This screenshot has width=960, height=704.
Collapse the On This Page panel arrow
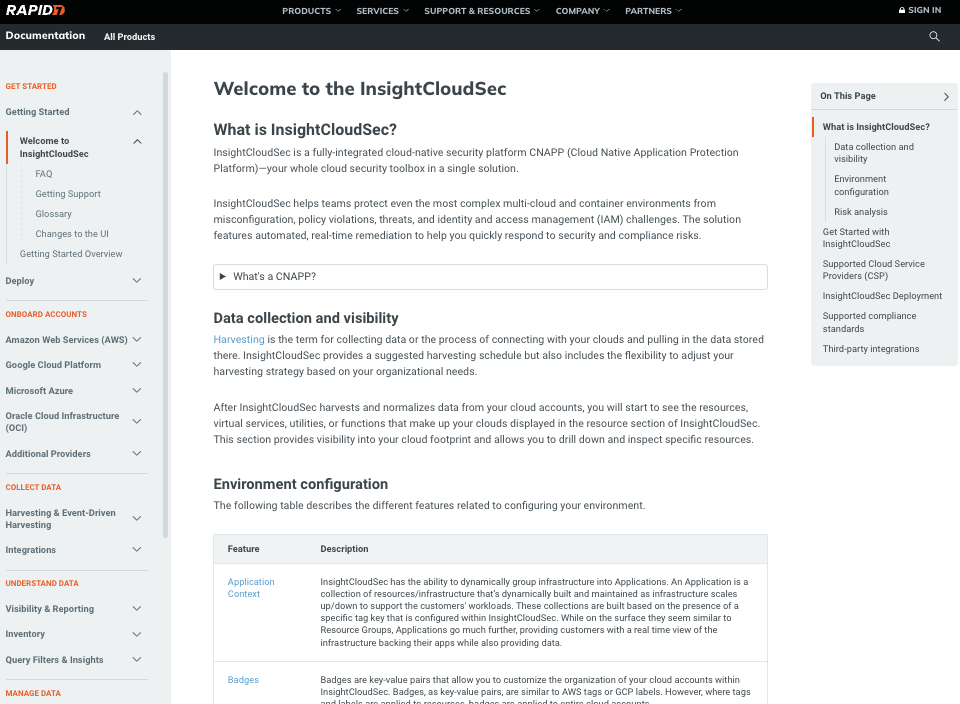pos(946,97)
